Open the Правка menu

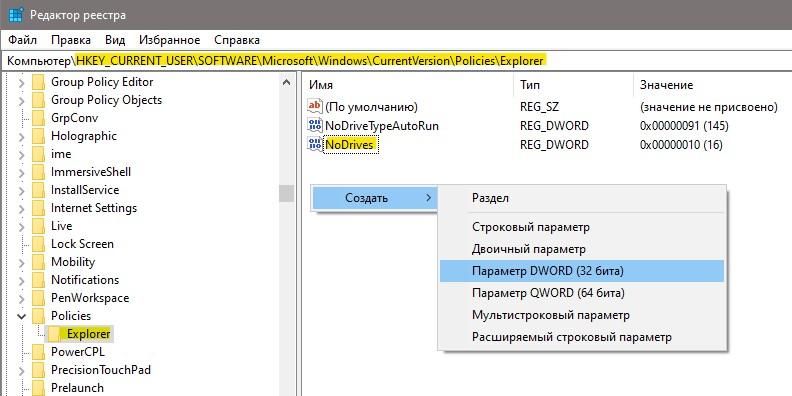71,40
